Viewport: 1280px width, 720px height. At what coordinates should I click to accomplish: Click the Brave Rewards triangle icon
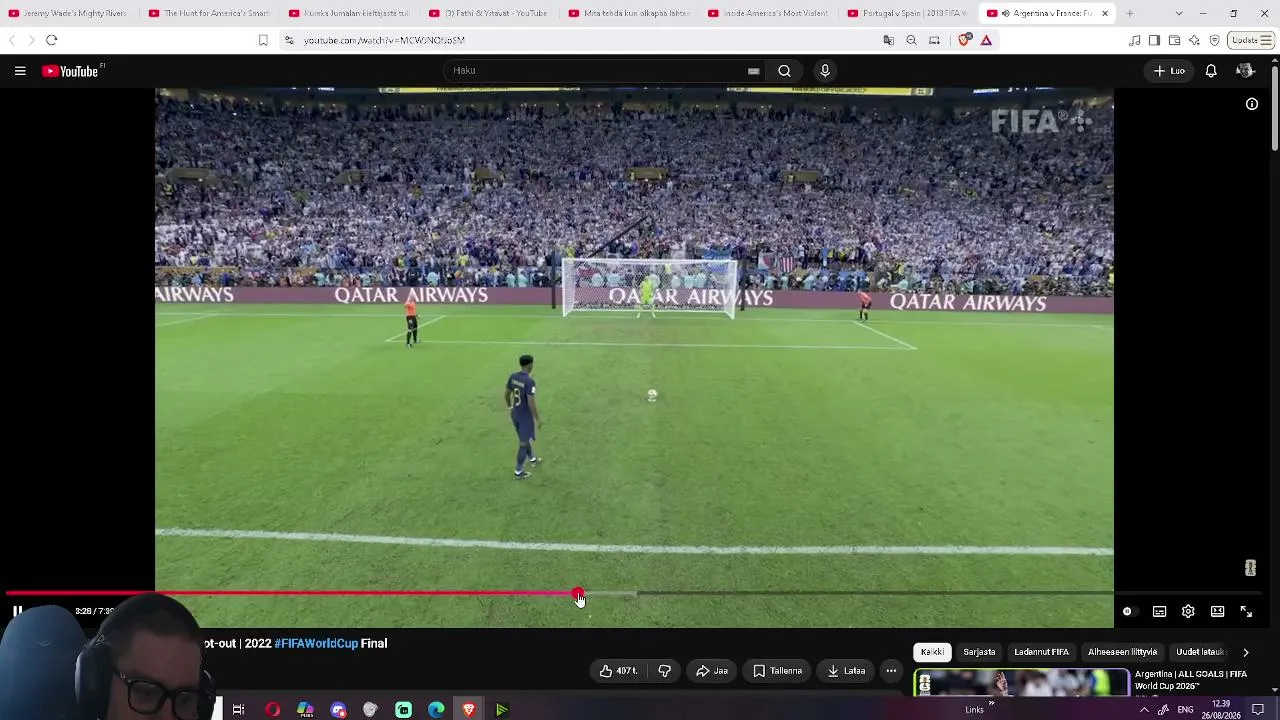pyautogui.click(x=986, y=40)
